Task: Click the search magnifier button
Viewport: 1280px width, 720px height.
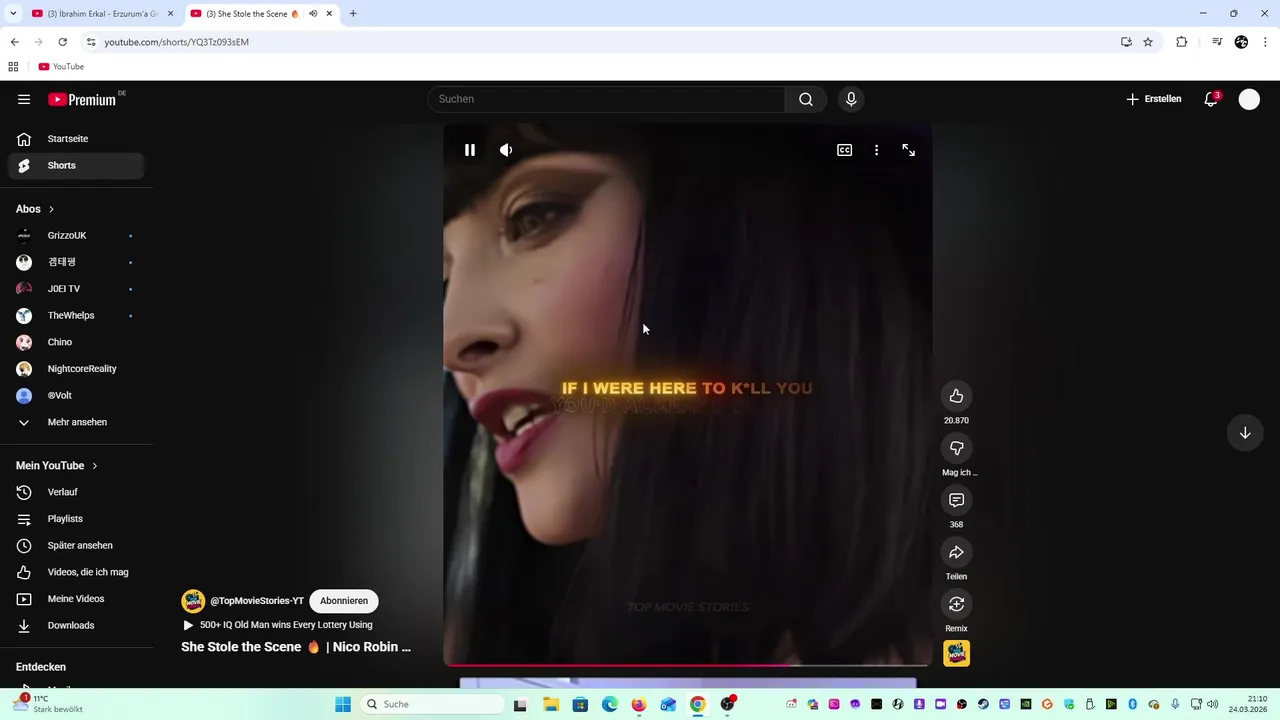Action: click(806, 99)
